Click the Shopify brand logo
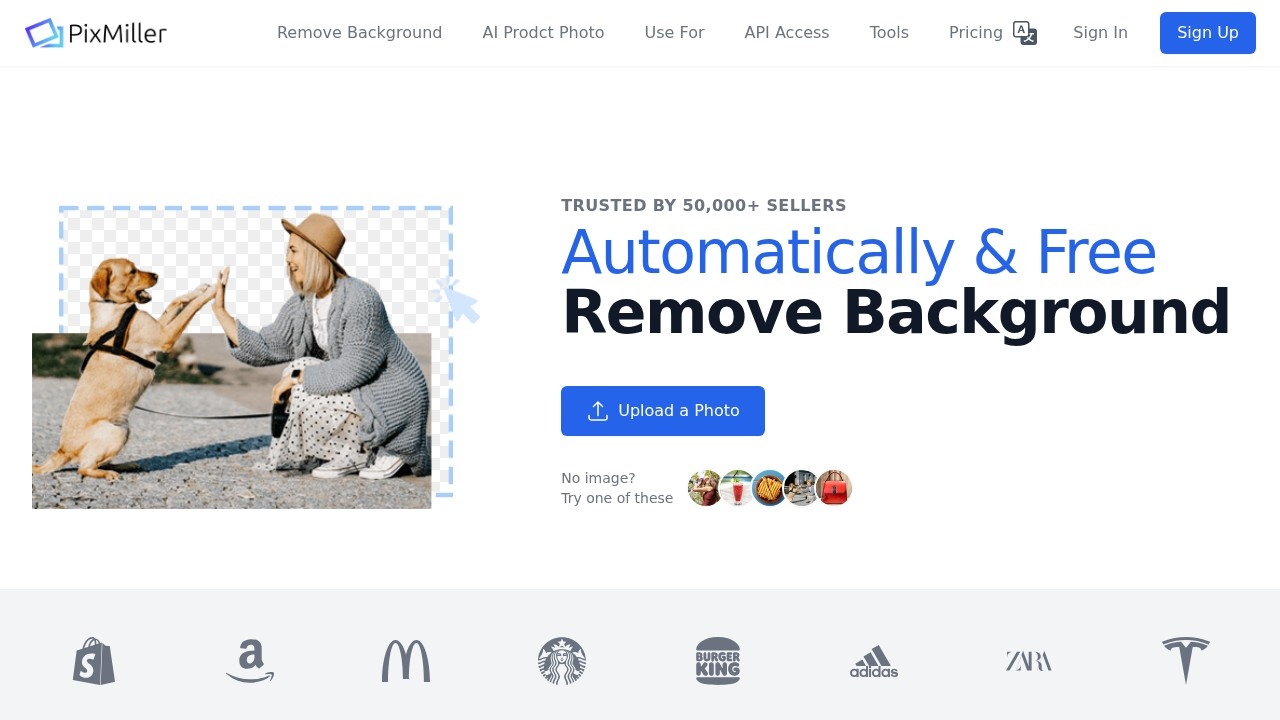The image size is (1280, 720). click(94, 661)
